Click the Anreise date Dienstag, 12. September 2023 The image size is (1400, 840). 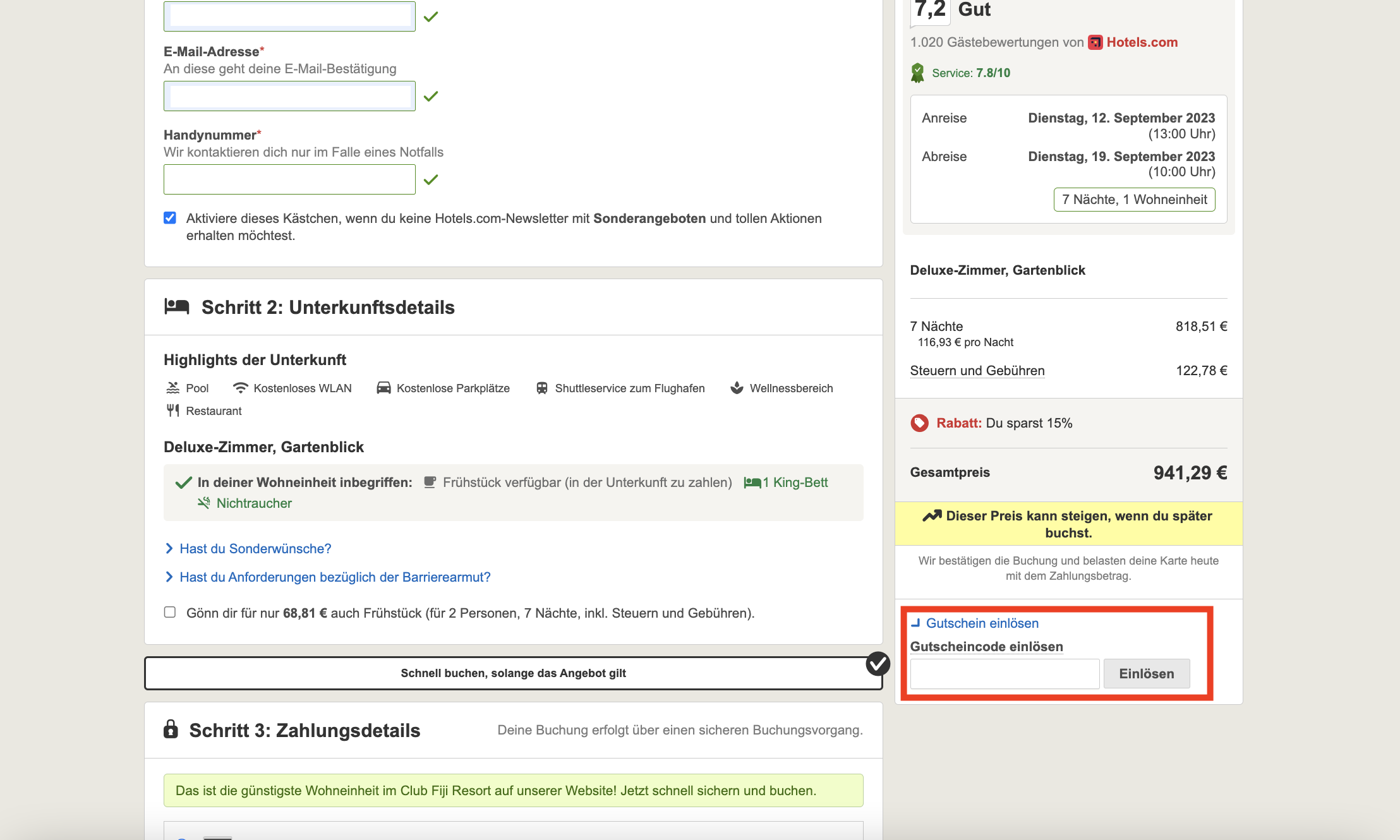point(1121,118)
